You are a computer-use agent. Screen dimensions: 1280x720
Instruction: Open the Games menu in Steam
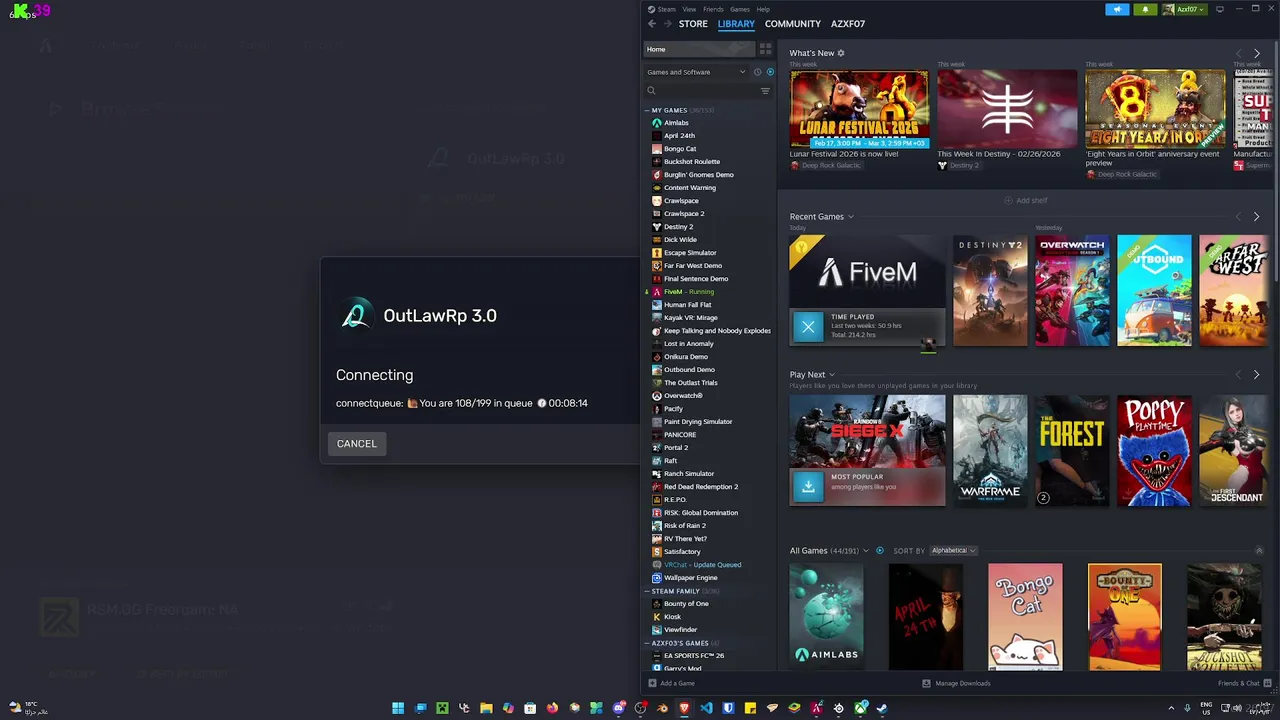coord(740,9)
